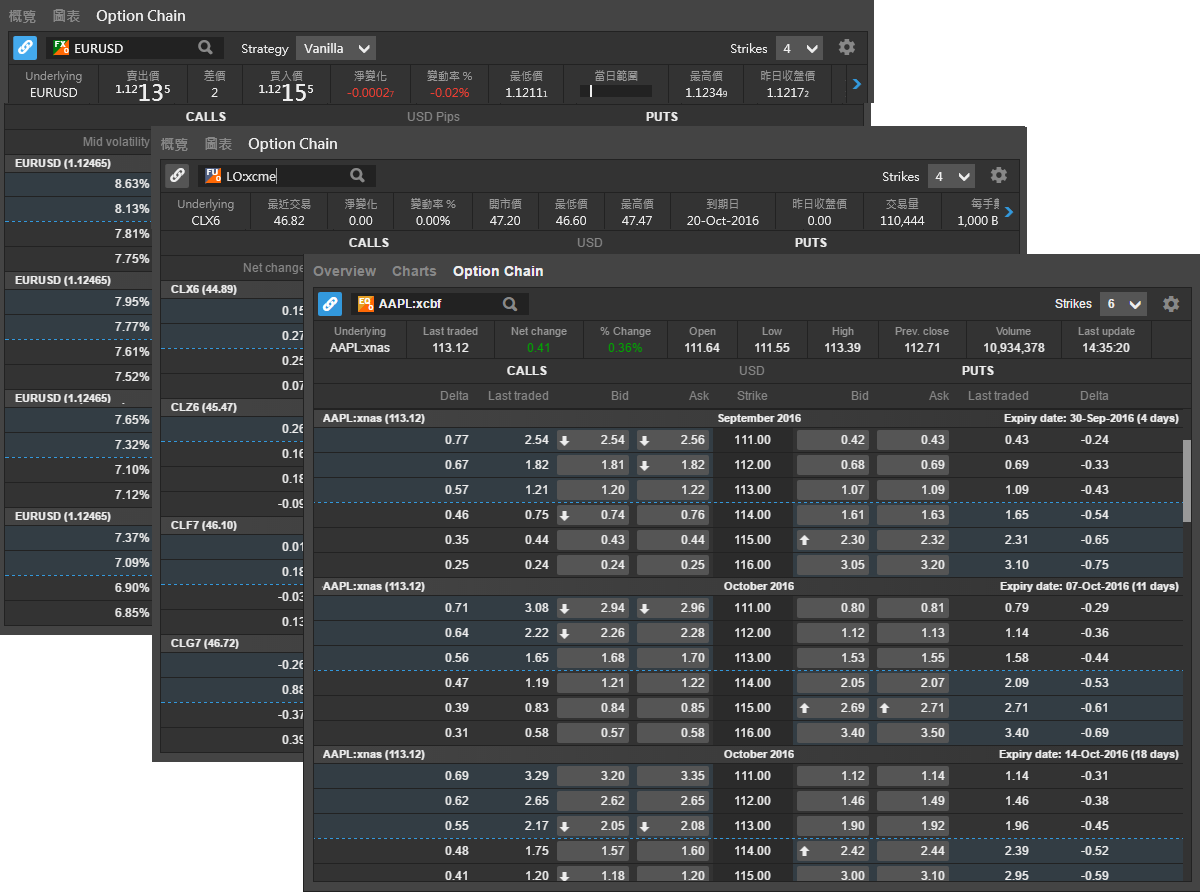Click search magnifier in AAPL:xcbf field

pyautogui.click(x=510, y=304)
